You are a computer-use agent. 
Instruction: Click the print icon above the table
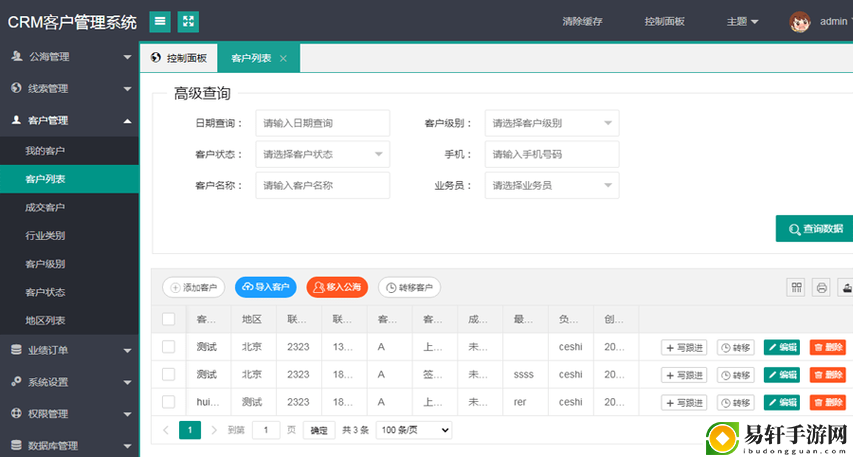[821, 287]
